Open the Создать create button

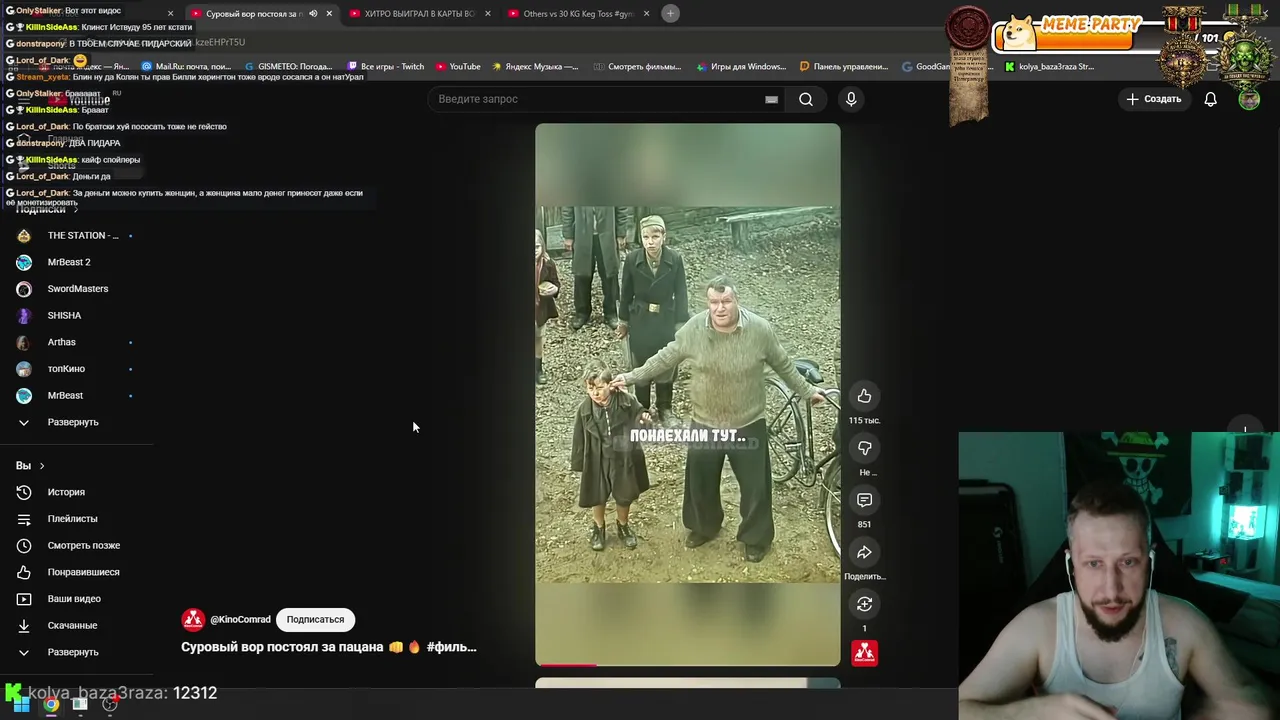pyautogui.click(x=1153, y=99)
